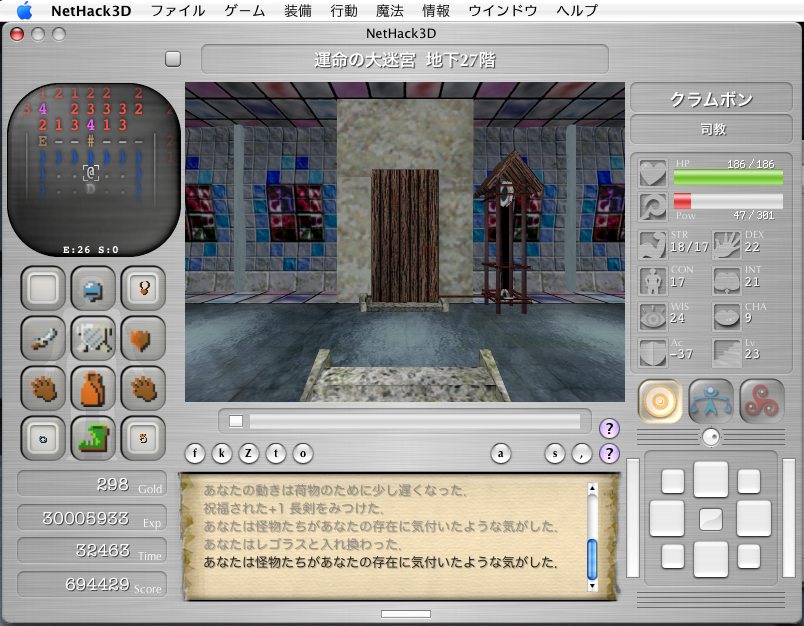
Task: Click the flexed arm STR icon
Action: tap(652, 245)
